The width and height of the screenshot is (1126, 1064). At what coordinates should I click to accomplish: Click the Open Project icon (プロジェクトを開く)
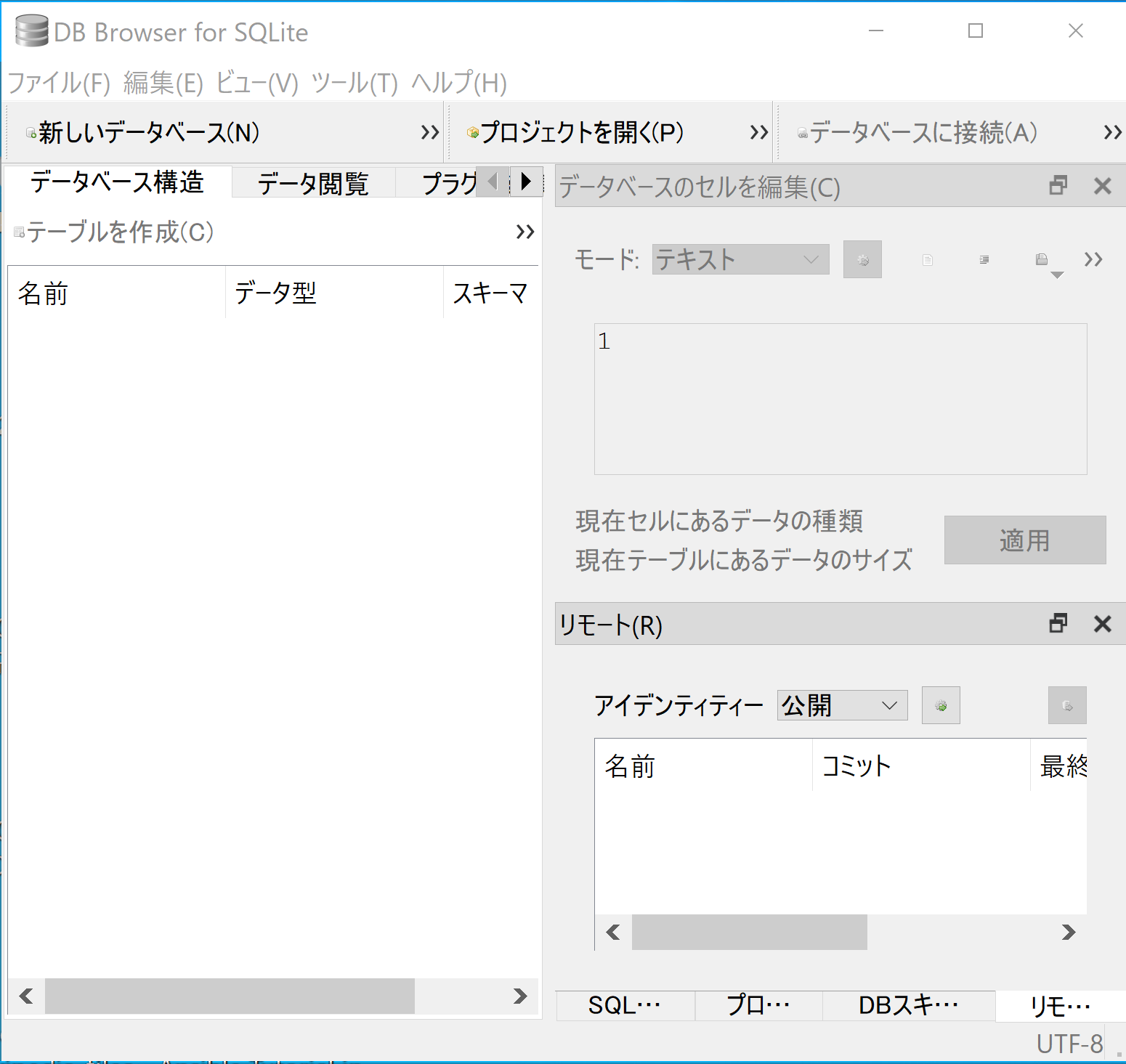pos(473,132)
